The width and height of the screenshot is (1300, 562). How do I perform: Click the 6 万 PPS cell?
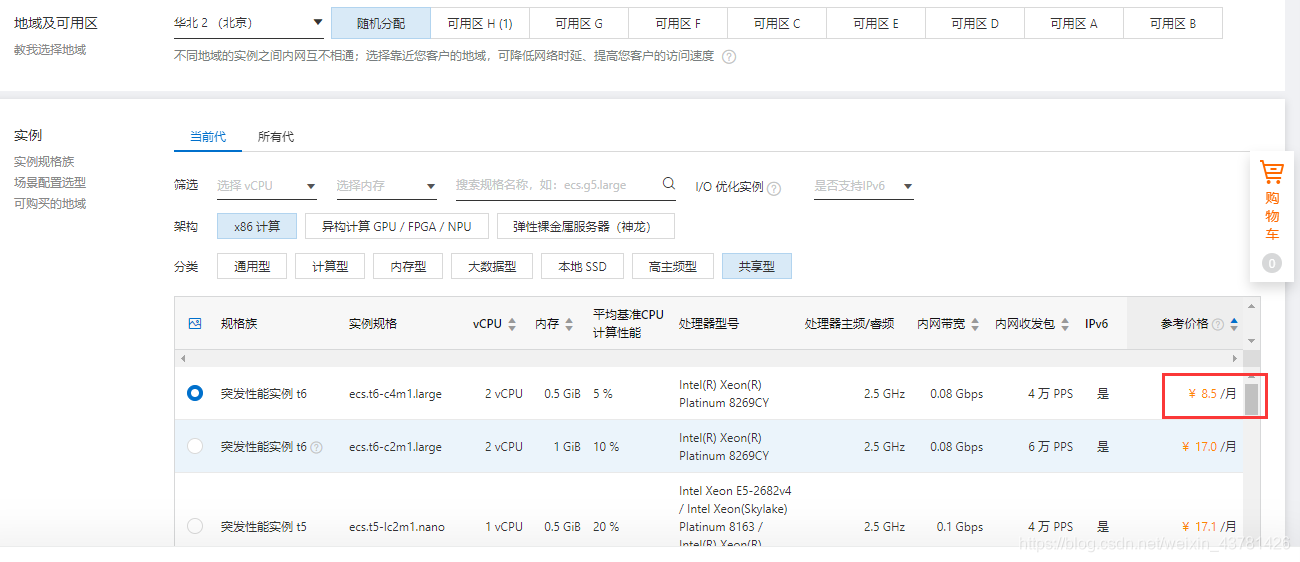(1050, 447)
